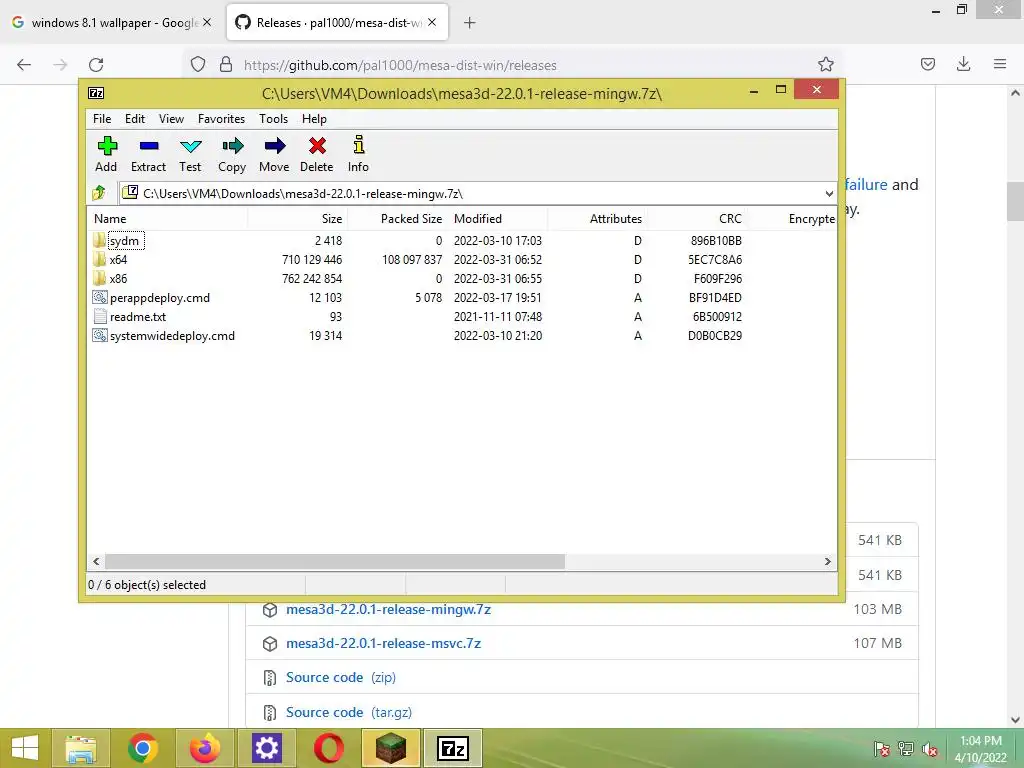Select the x64 folder
Viewport: 1024px width, 768px height.
pos(118,260)
